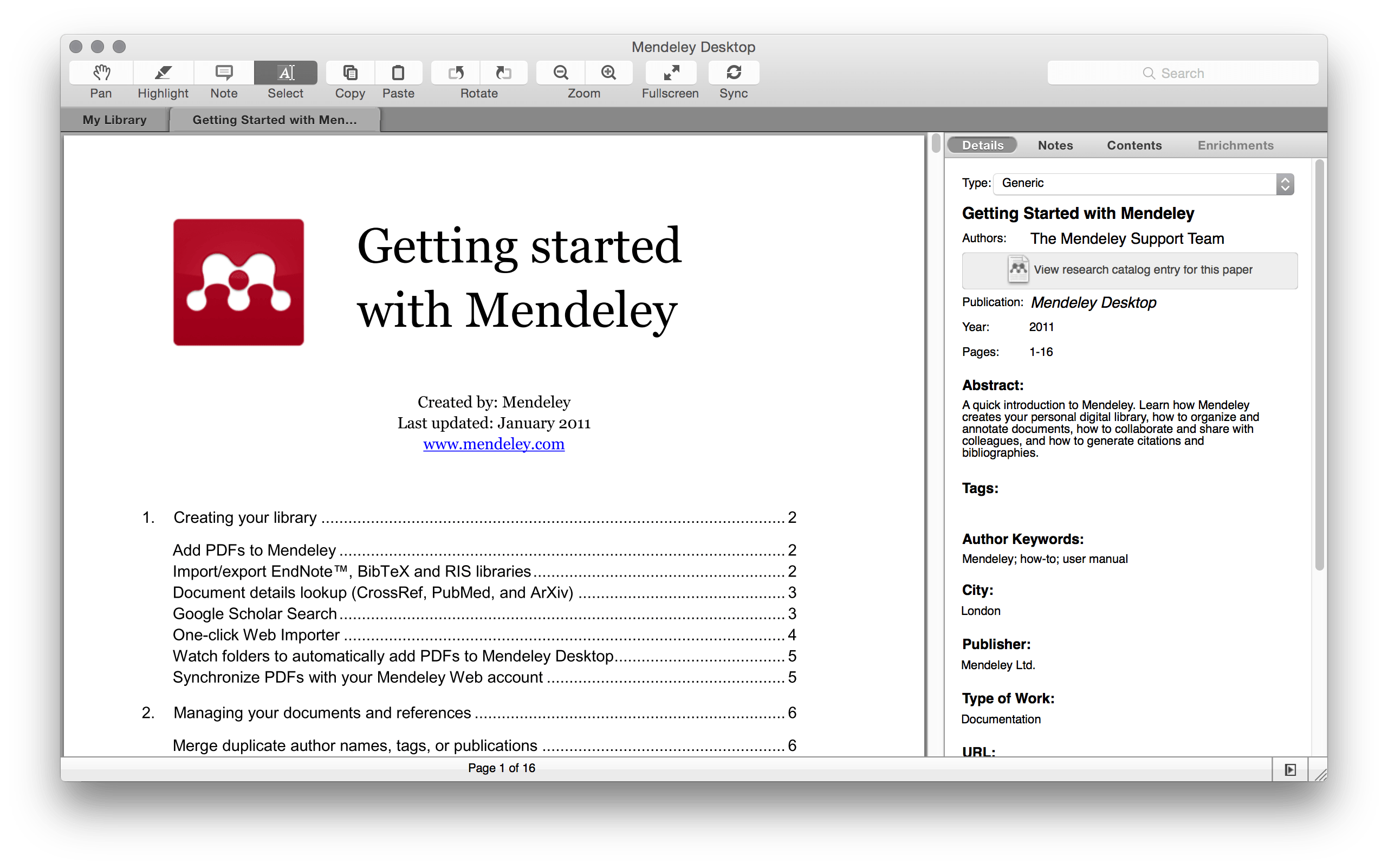
Task: View research catalog entry for this paper
Action: click(1129, 270)
